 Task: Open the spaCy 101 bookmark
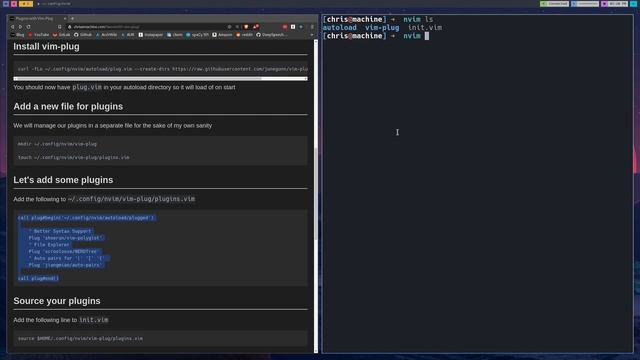[x=198, y=35]
